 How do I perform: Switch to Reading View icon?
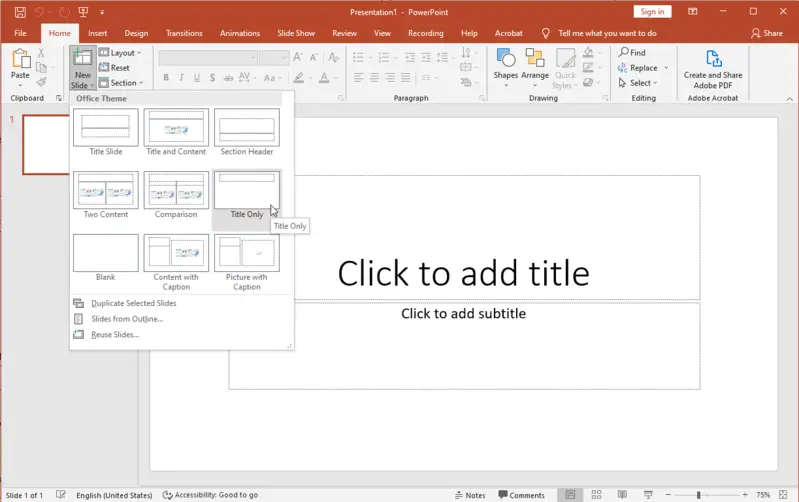pyautogui.click(x=622, y=494)
